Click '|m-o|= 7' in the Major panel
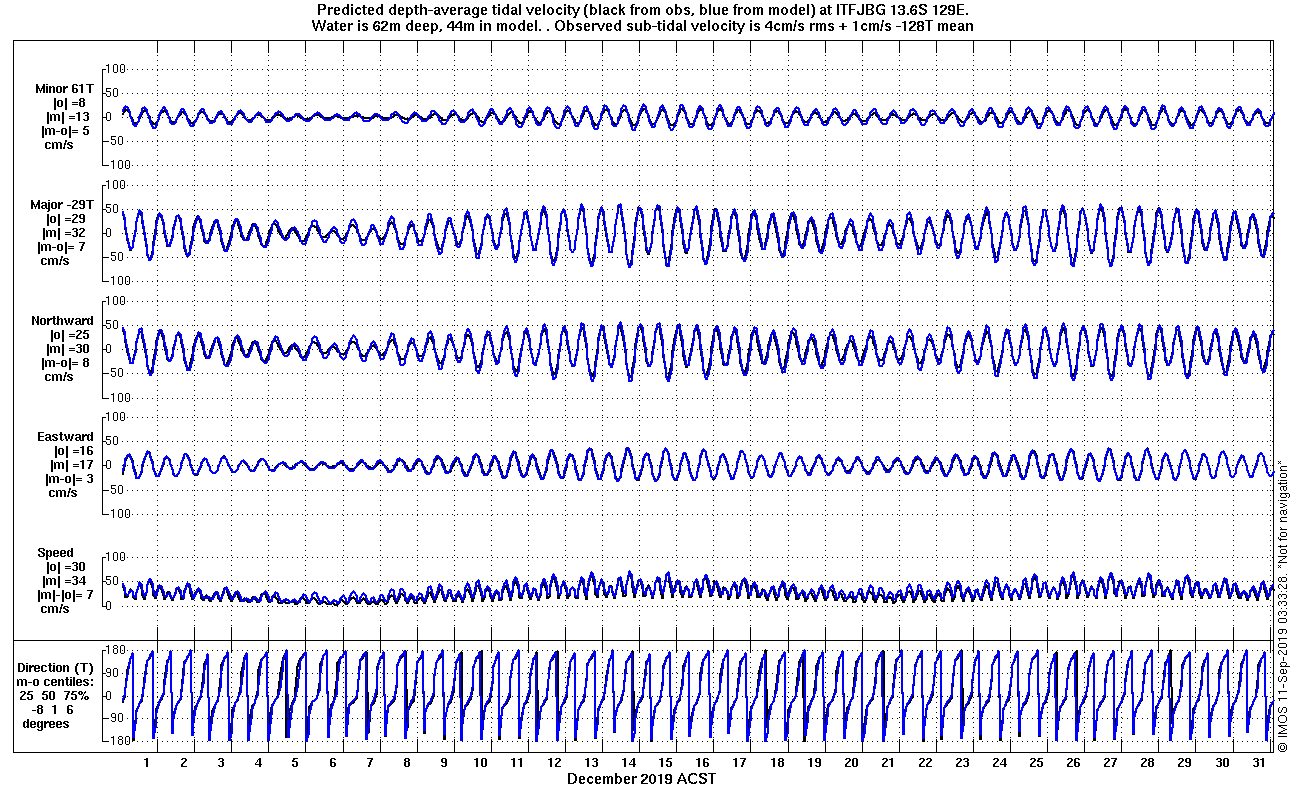The width and height of the screenshot is (1300, 800). point(62,247)
